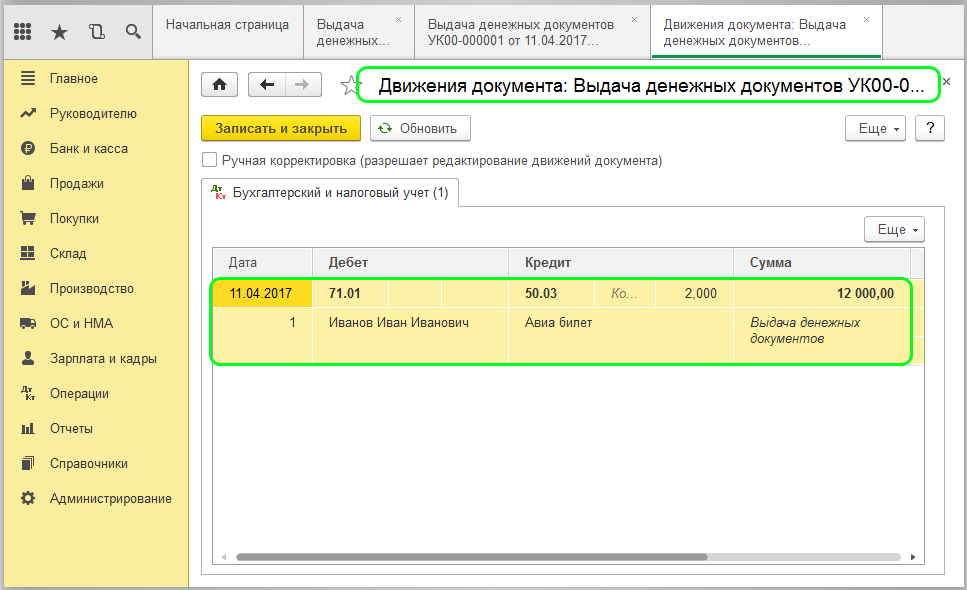This screenshot has width=967, height=590.
Task: Click the Производство factory icon
Action: click(x=28, y=288)
